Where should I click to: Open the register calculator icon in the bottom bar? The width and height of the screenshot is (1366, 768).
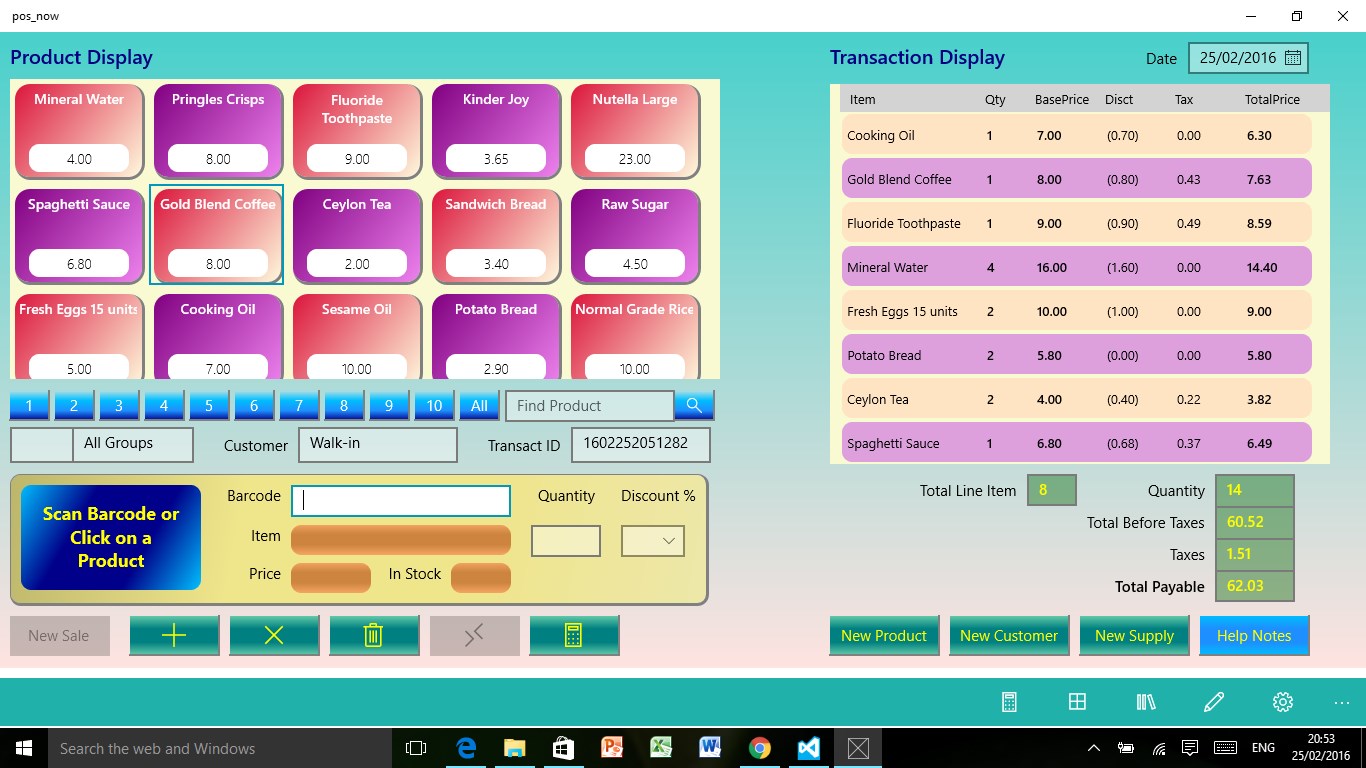(x=1009, y=701)
